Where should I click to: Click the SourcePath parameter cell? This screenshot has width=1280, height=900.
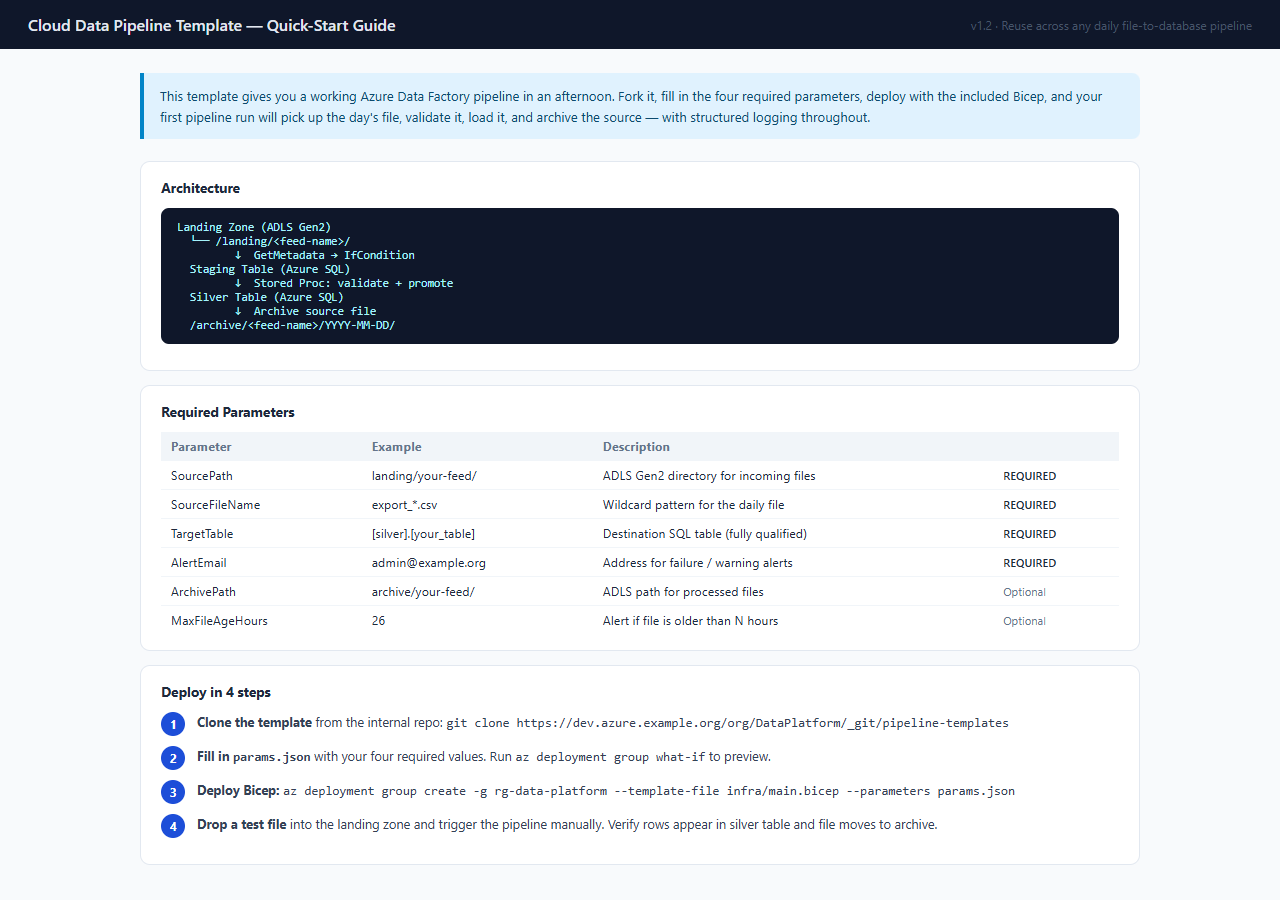point(202,476)
